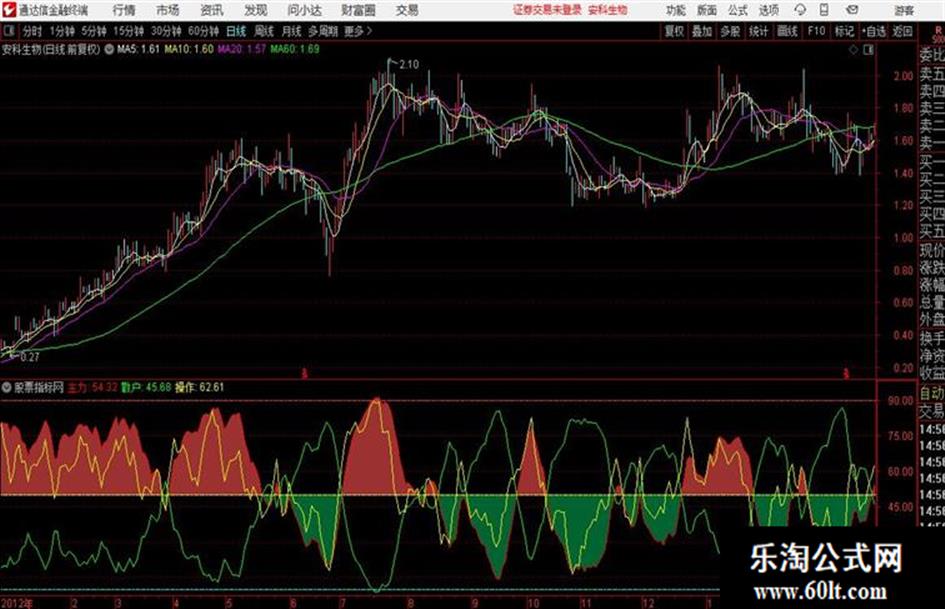Click the 返回 back button
Screen dimensions: 945x609
(902, 31)
